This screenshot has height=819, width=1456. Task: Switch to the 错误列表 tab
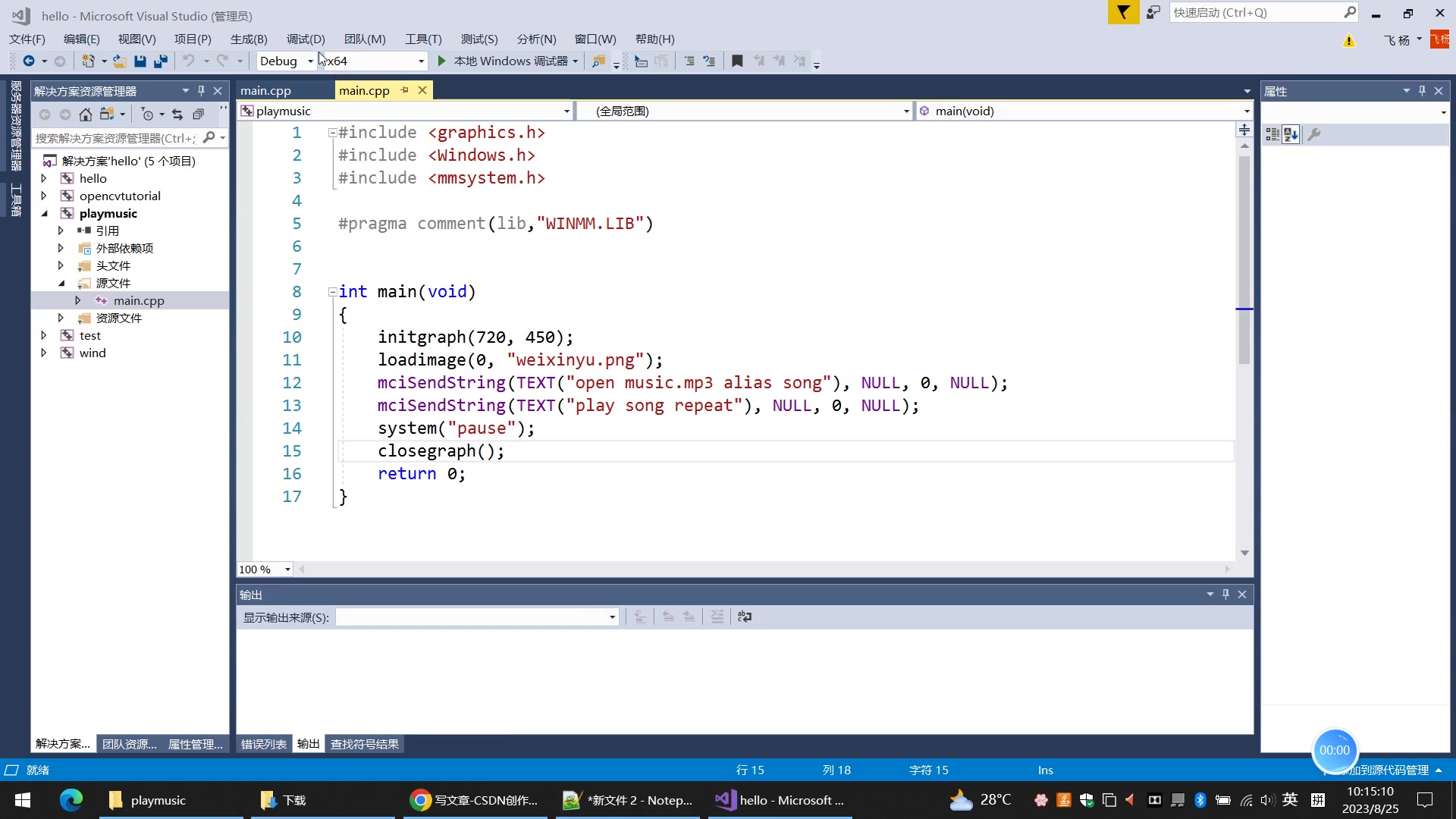(x=264, y=745)
